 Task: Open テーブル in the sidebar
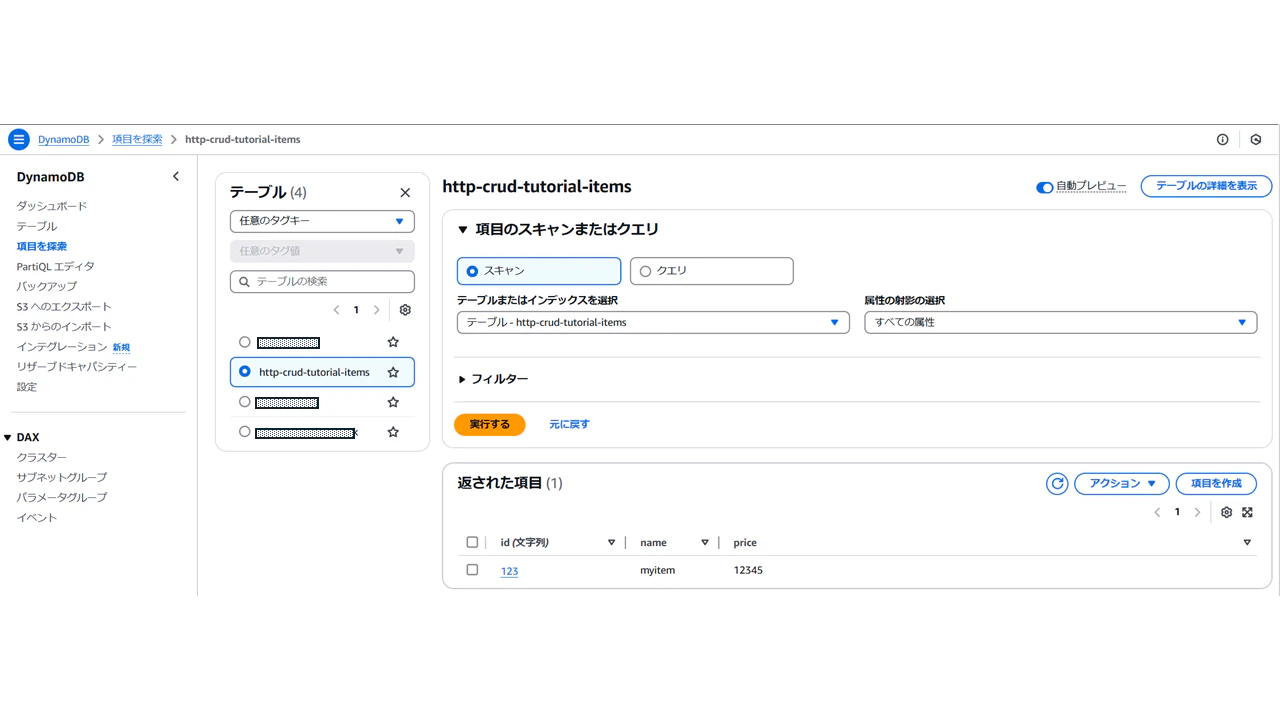pos(37,226)
